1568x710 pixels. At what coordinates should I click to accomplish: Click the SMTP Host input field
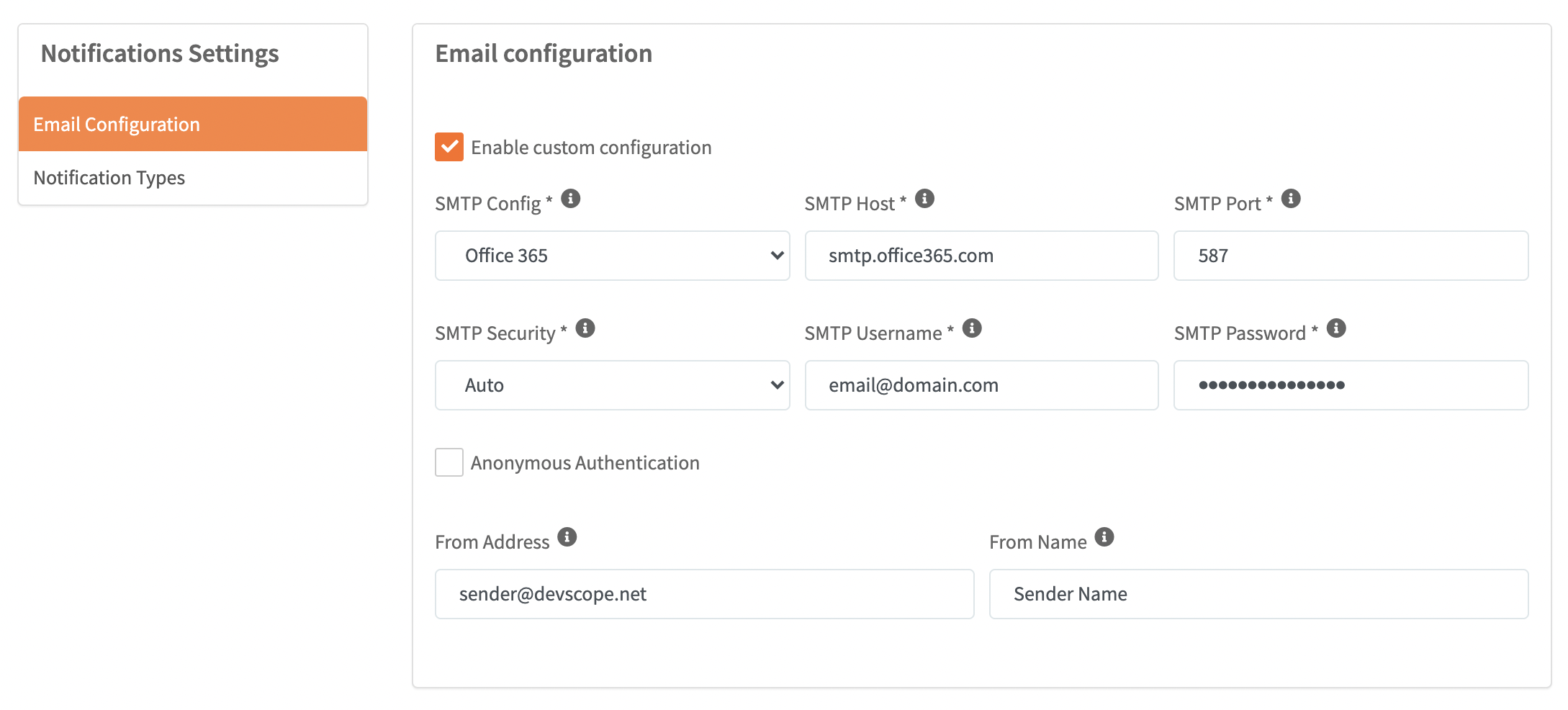tap(981, 256)
